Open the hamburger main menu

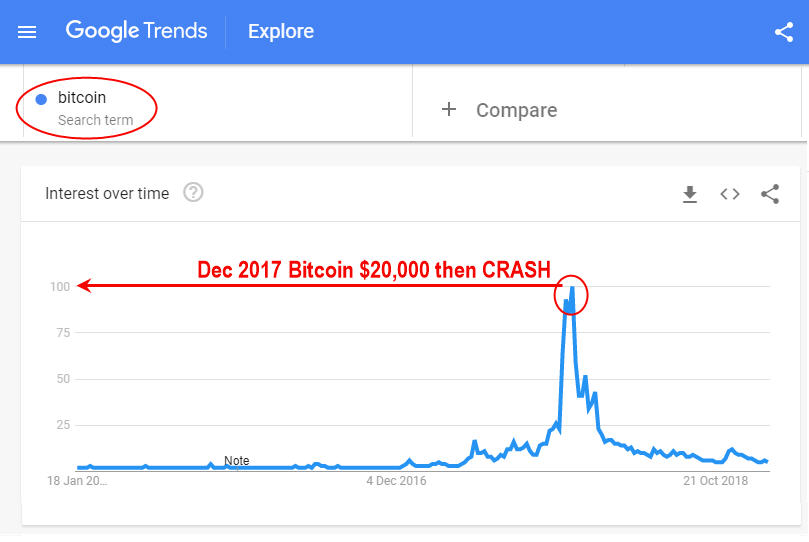[27, 32]
